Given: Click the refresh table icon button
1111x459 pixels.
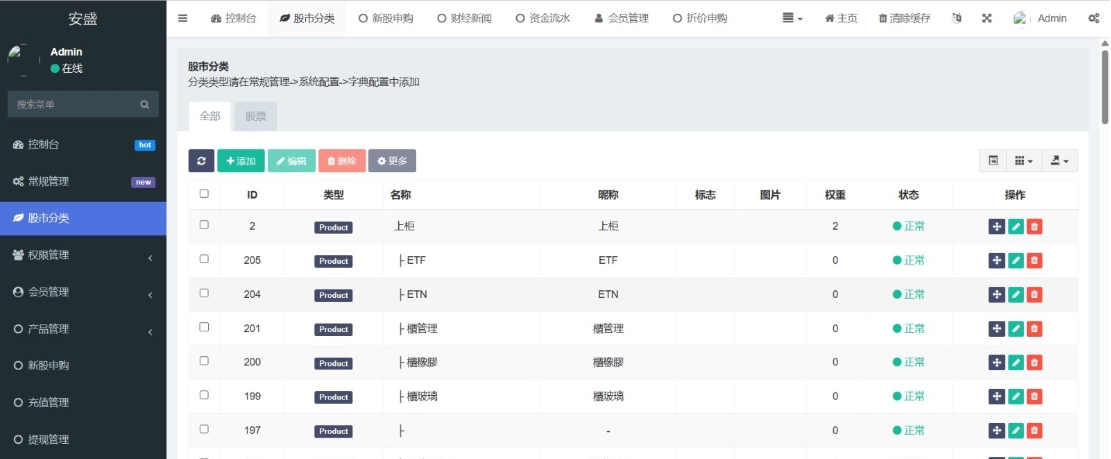Looking at the screenshot, I should [x=201, y=161].
